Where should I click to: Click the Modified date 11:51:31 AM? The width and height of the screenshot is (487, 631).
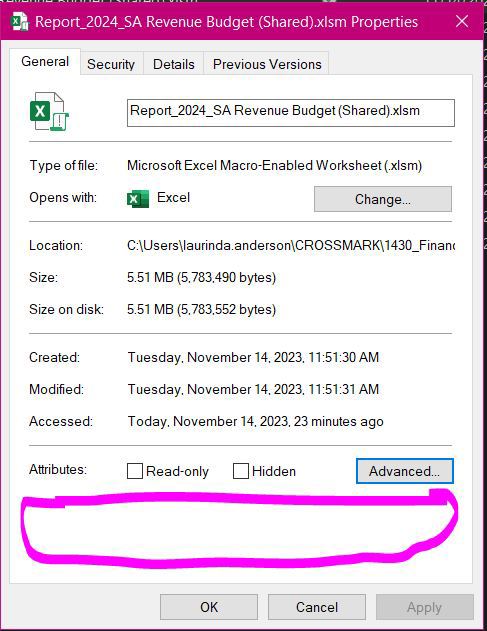253,389
